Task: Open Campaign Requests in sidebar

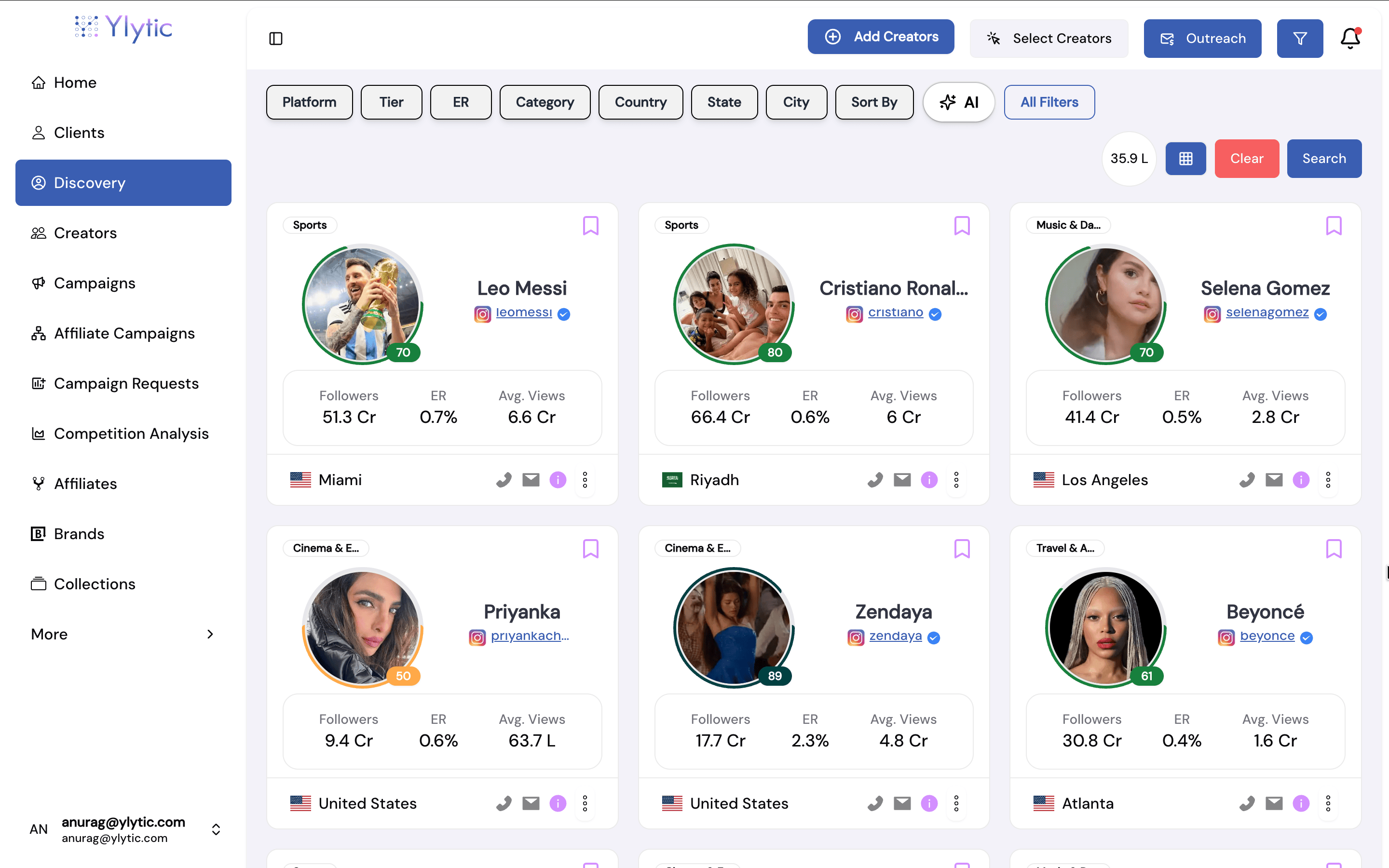Action: tap(123, 383)
